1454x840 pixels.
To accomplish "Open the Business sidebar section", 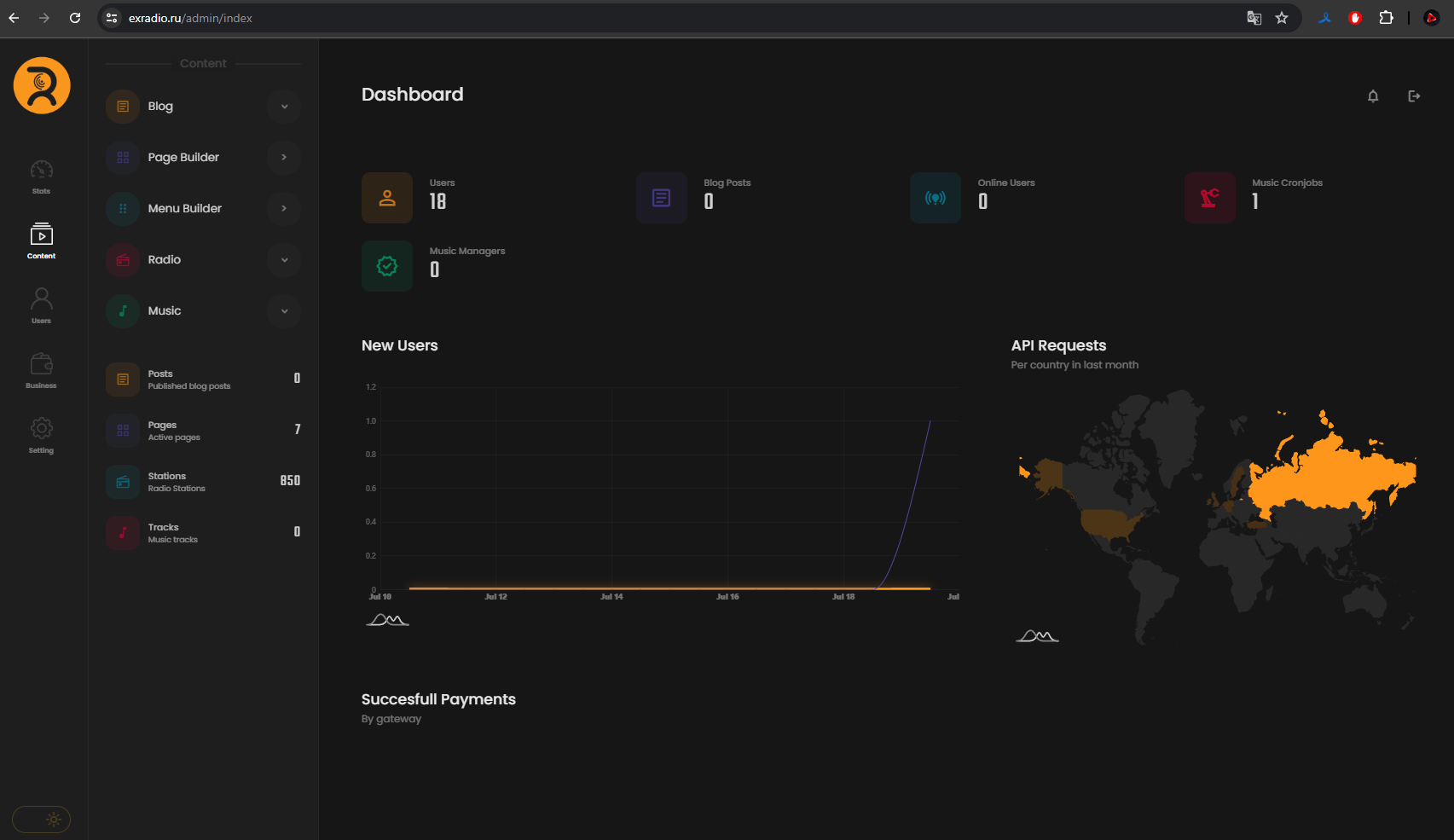I will 41,371.
